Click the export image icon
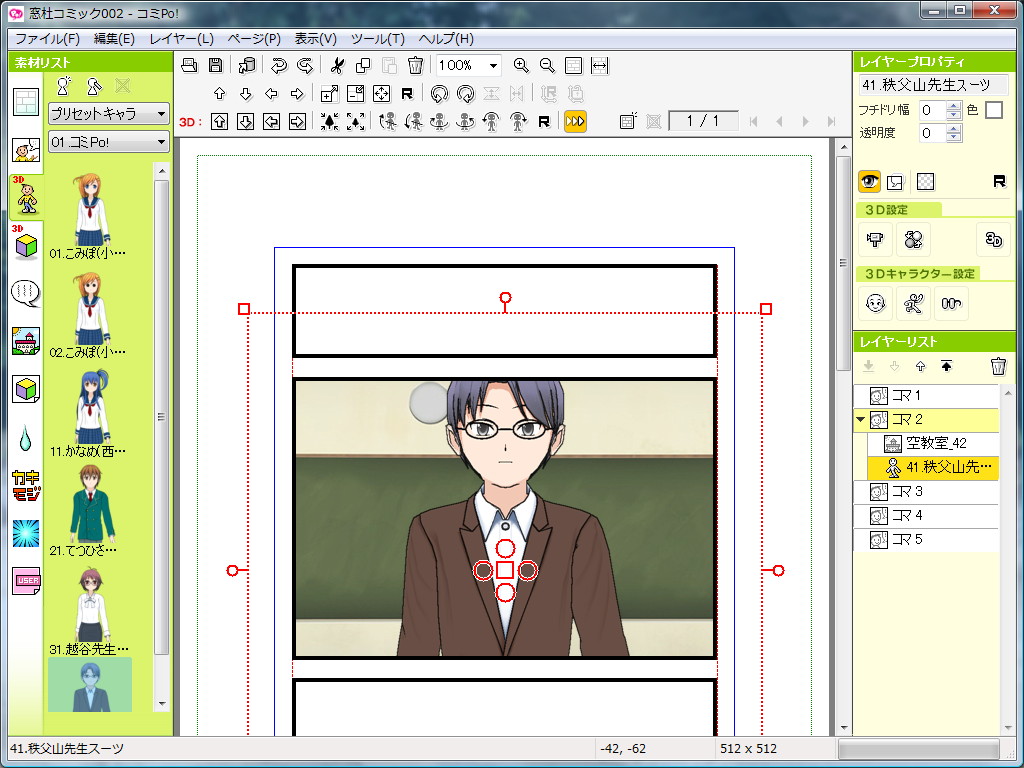 [247, 65]
